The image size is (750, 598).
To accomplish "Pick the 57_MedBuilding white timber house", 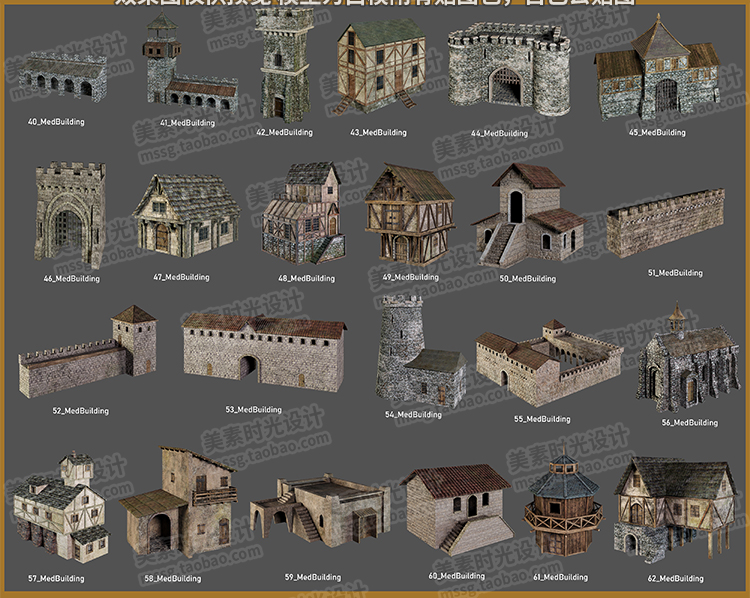I will tap(61, 507).
